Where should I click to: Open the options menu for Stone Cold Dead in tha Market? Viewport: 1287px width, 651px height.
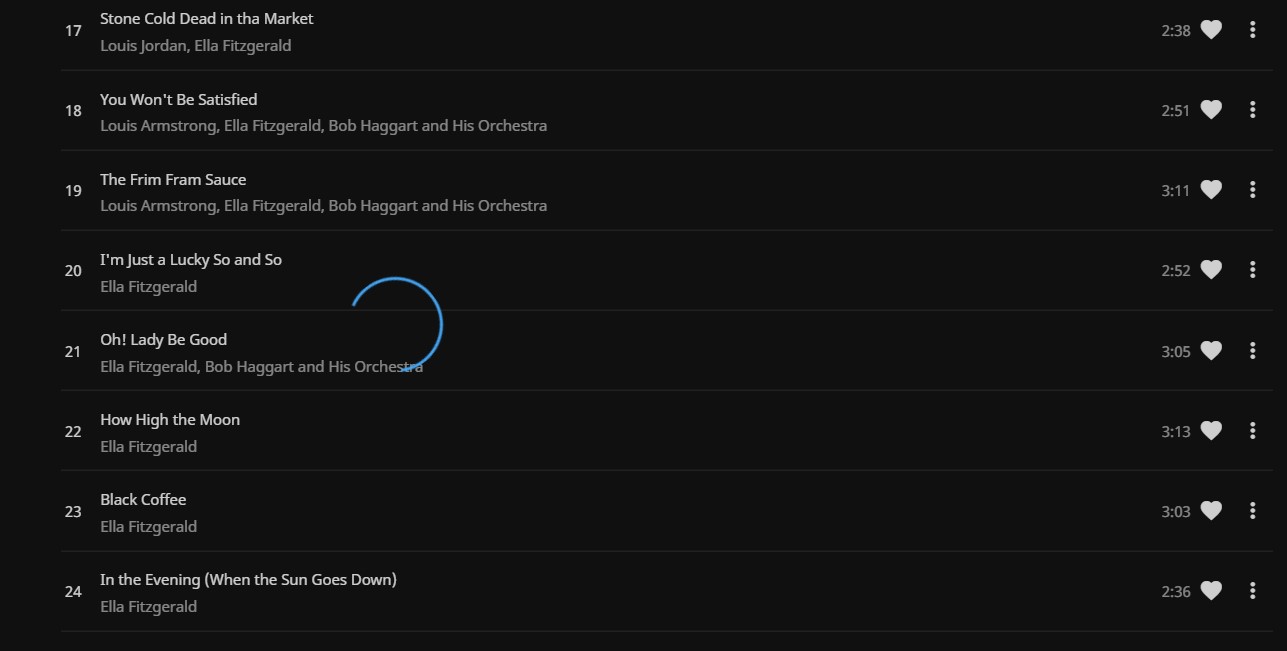[1252, 30]
